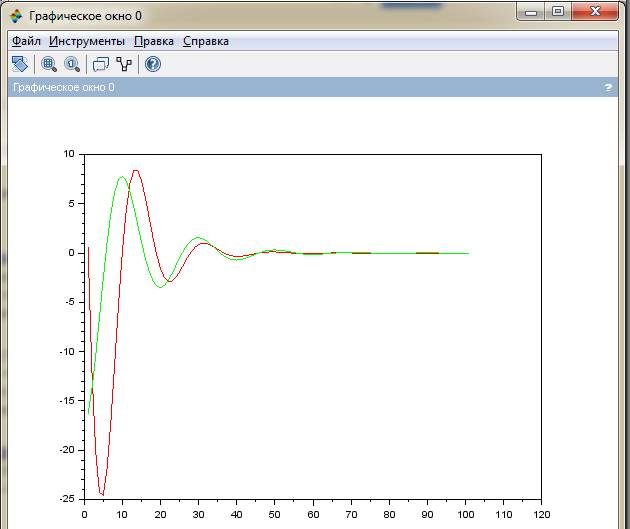
Task: Click the x-axis label 40
Action: point(237,515)
